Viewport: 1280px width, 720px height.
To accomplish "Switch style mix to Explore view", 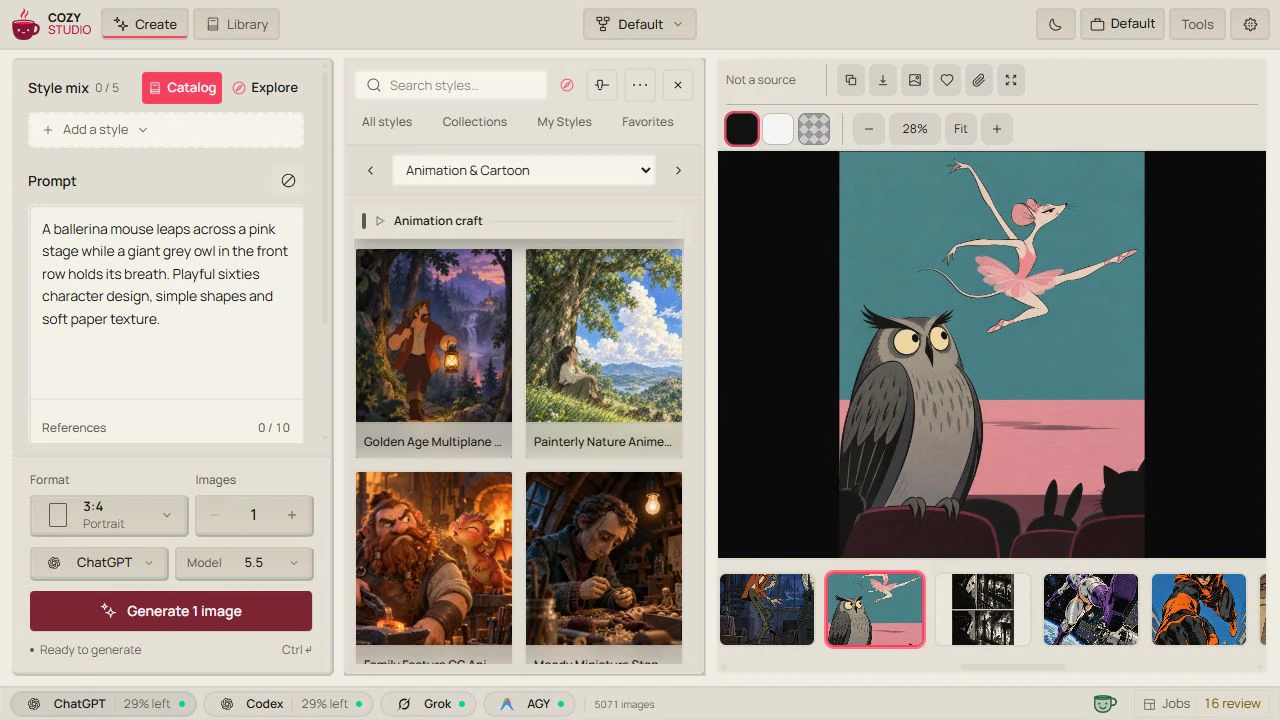I will pos(265,88).
